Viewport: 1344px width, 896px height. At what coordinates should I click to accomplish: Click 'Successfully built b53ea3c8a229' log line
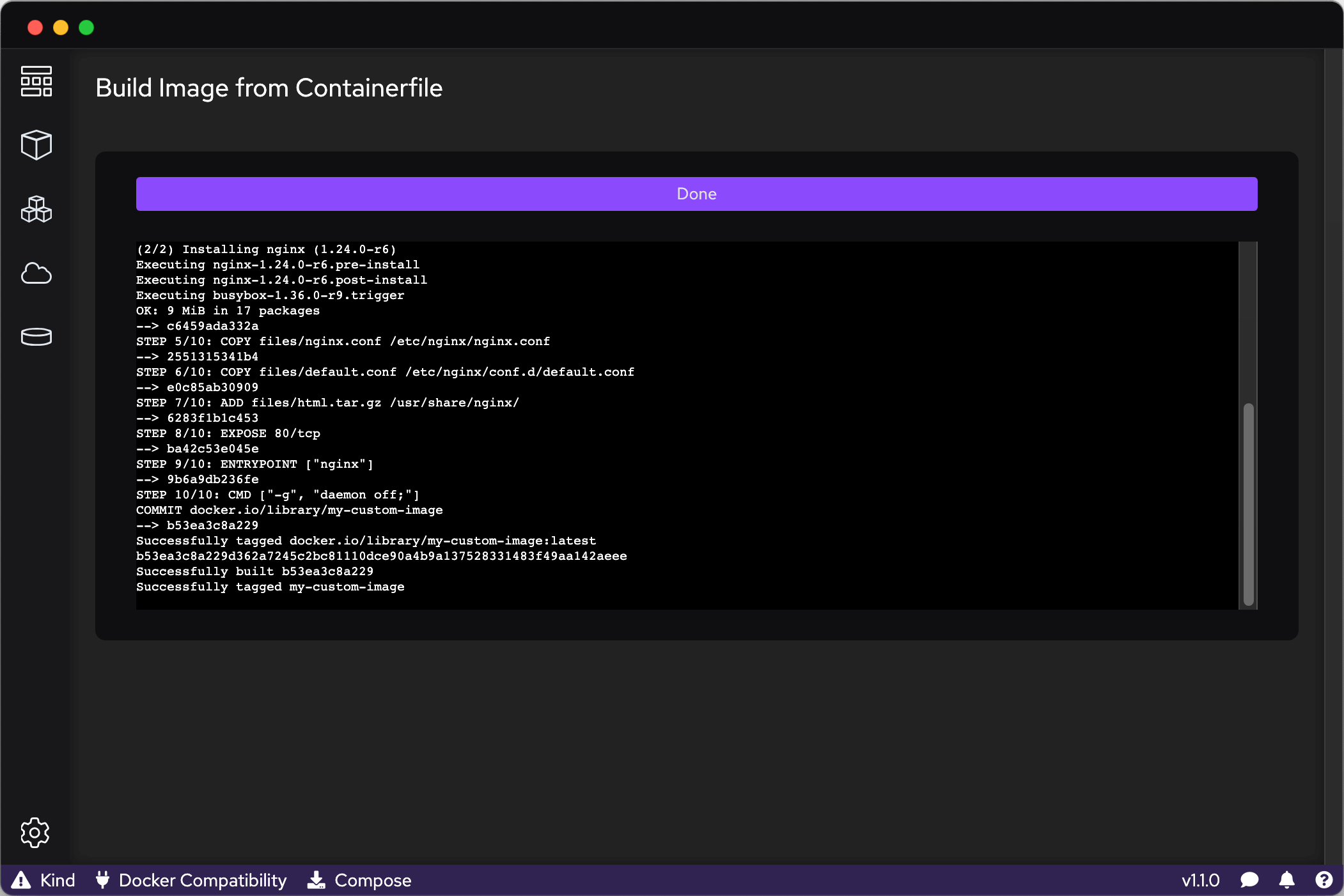click(x=254, y=571)
